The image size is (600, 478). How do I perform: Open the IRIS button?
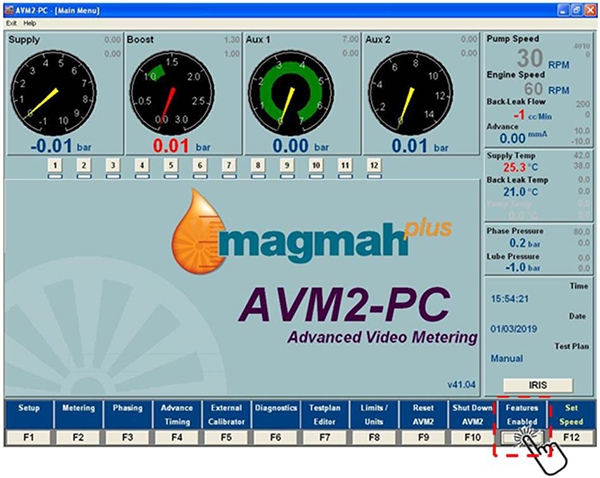[x=538, y=385]
